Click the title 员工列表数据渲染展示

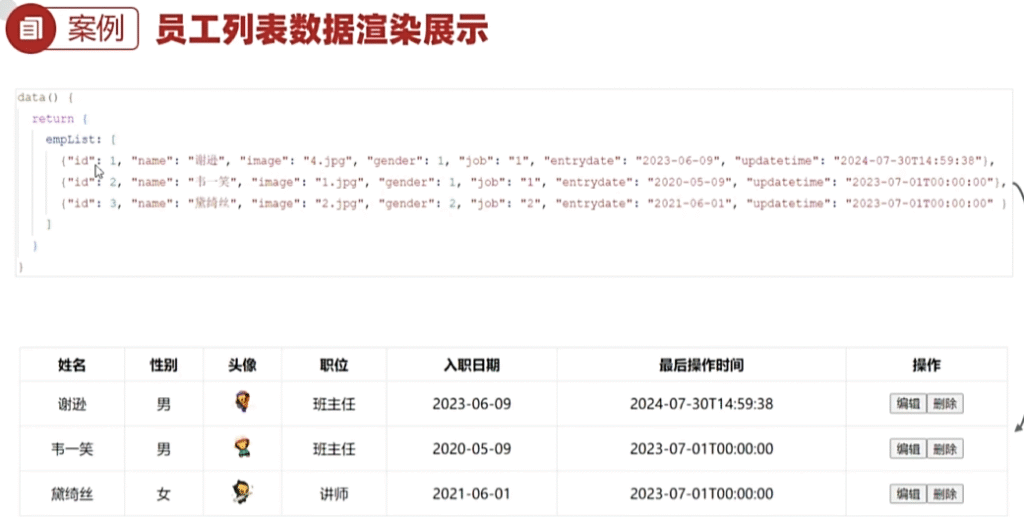click(321, 30)
